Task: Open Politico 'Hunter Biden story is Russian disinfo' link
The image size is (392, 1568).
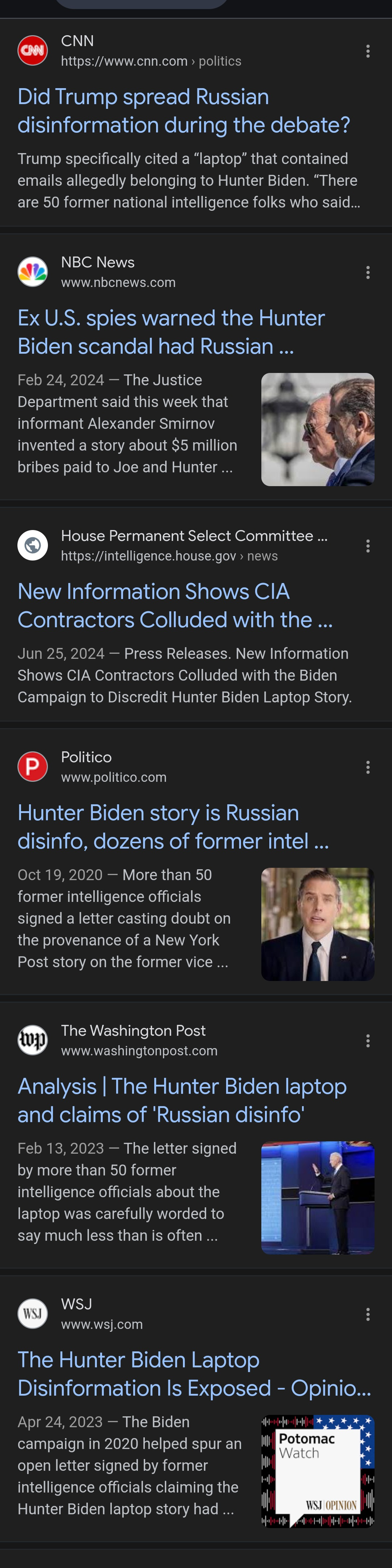Action: pyautogui.click(x=173, y=826)
